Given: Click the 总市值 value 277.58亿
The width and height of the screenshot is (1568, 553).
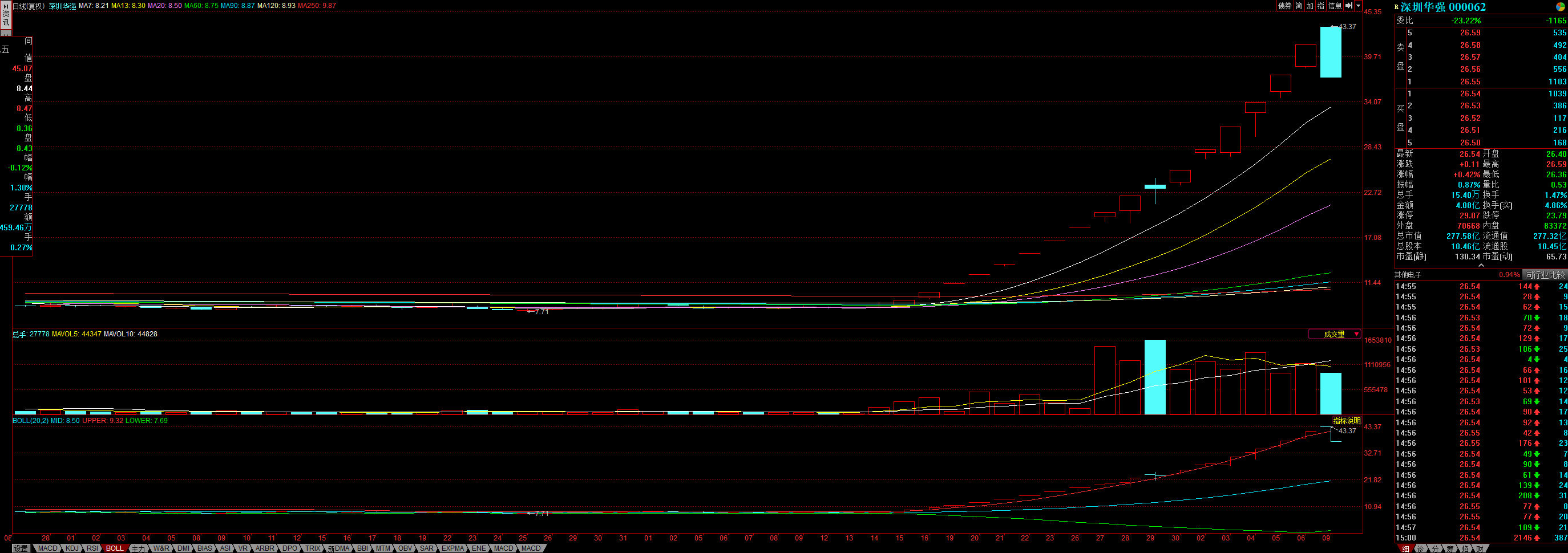Looking at the screenshot, I should 1462,236.
